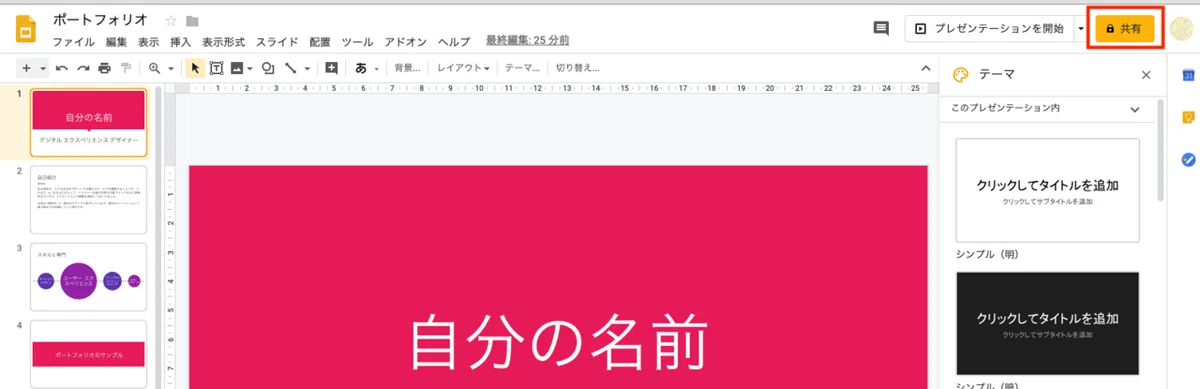Open the 表示 menu
Image resolution: width=1200 pixels, height=389 pixels.
[148, 42]
